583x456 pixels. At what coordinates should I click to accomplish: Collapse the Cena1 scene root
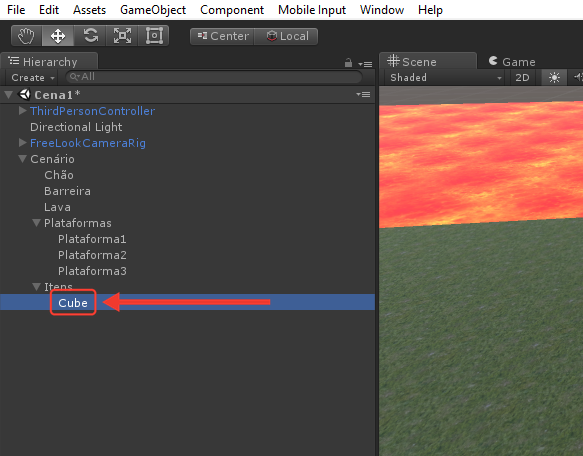9,95
